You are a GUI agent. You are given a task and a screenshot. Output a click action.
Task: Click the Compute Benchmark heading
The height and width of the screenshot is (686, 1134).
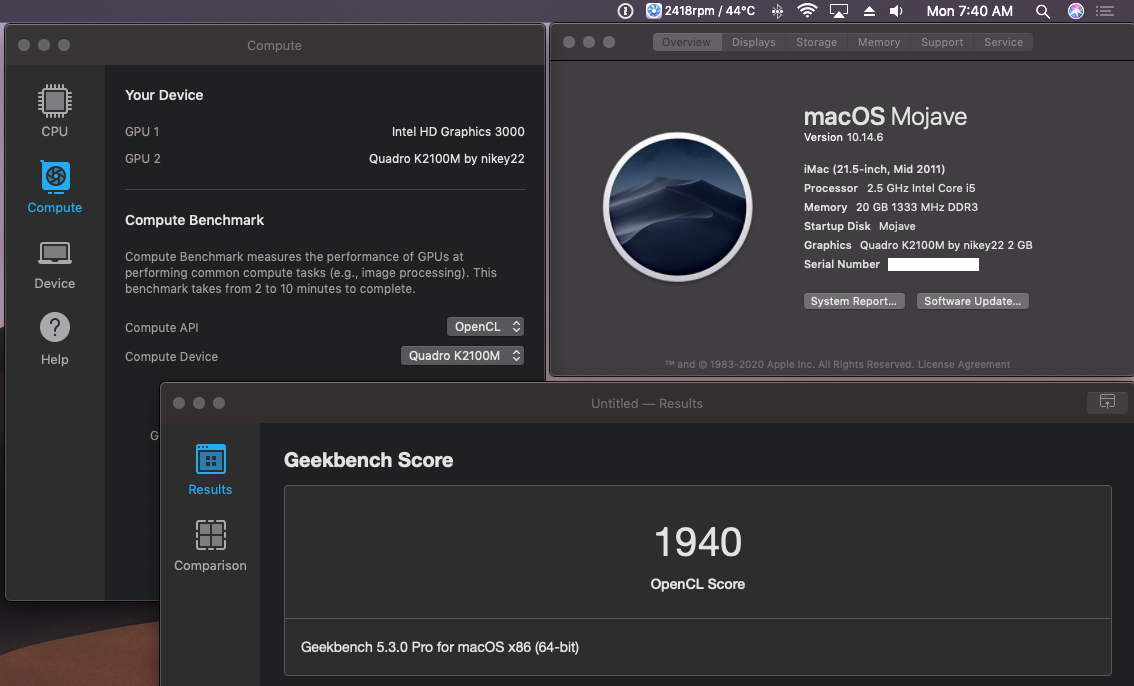tap(195, 220)
